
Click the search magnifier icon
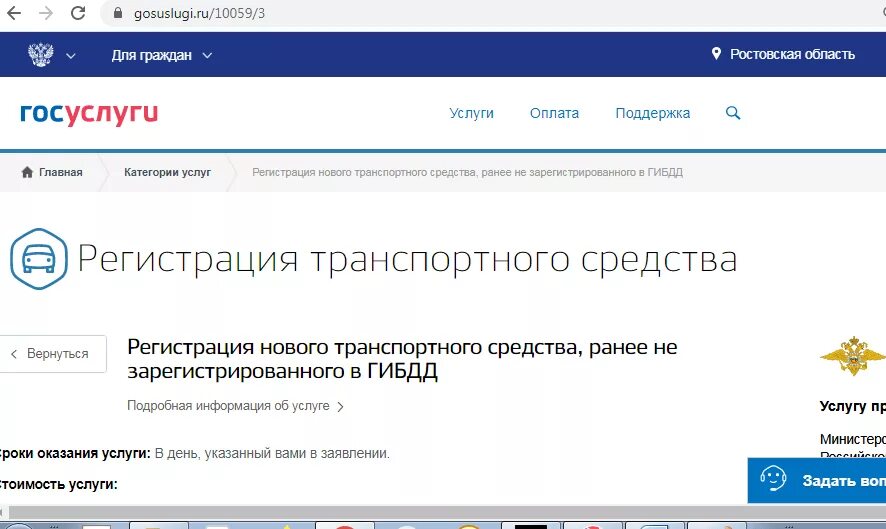coord(733,112)
